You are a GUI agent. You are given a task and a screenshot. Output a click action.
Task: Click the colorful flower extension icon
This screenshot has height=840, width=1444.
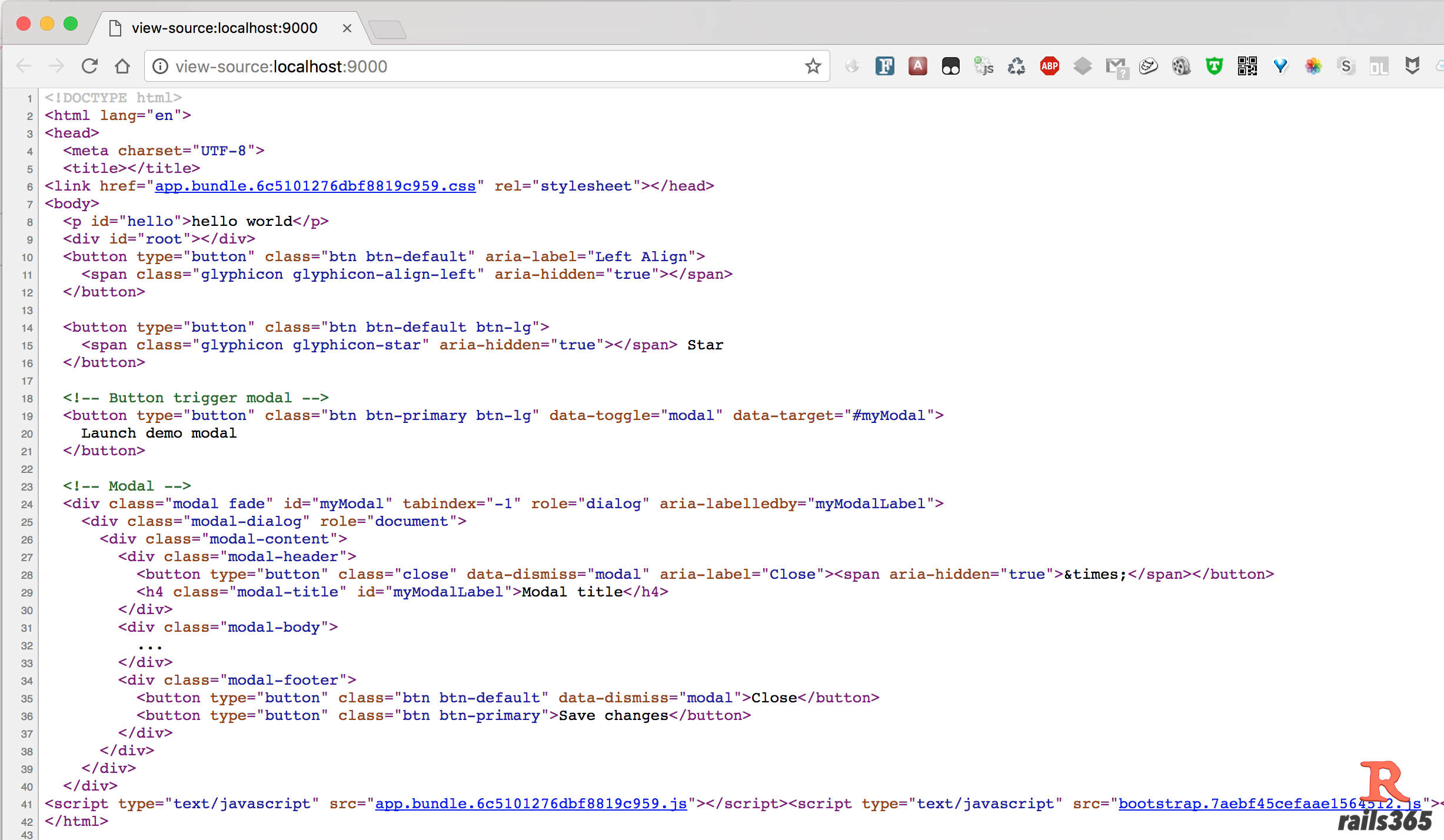[1313, 66]
